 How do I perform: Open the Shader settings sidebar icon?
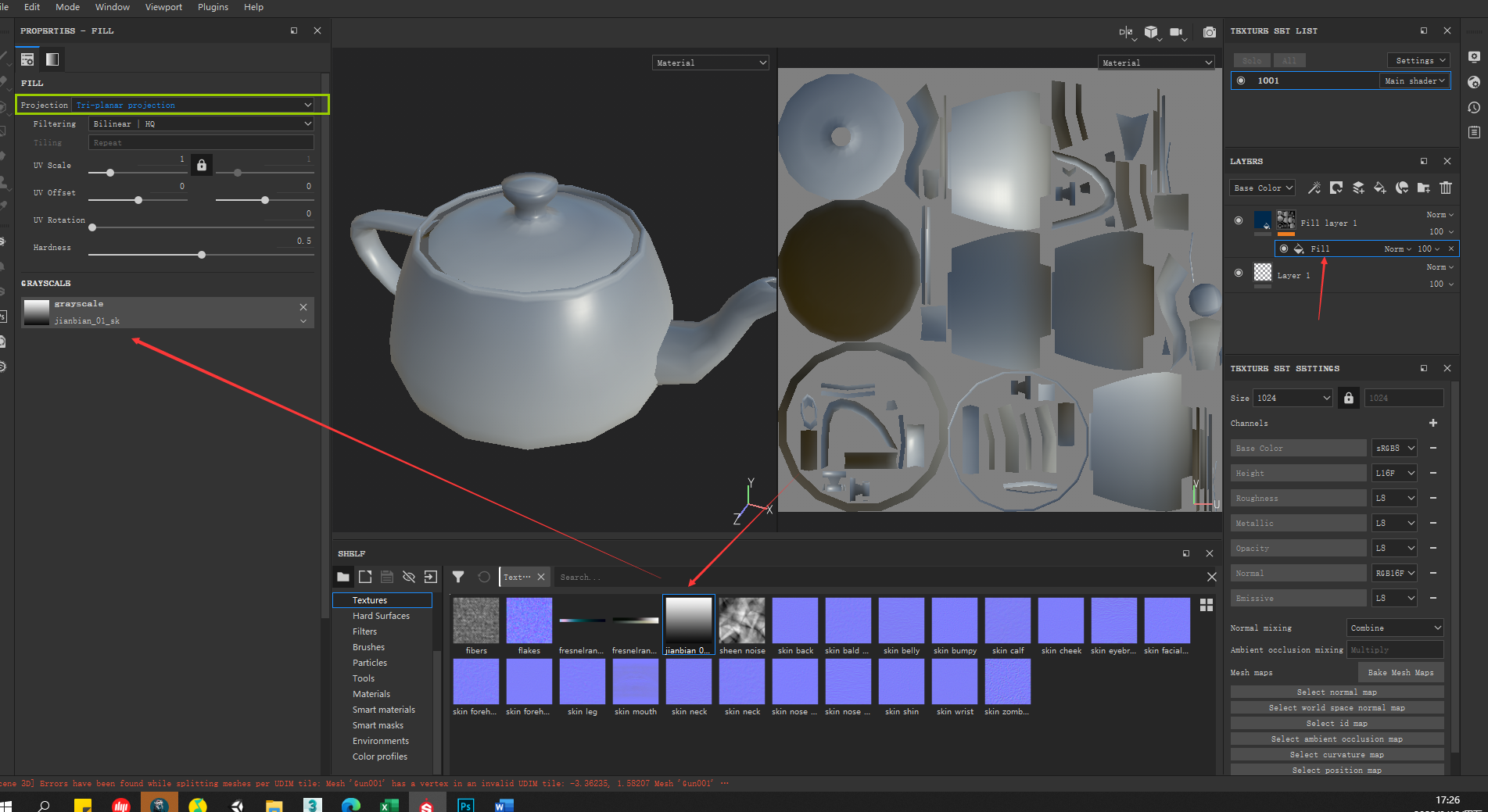coord(1474,82)
